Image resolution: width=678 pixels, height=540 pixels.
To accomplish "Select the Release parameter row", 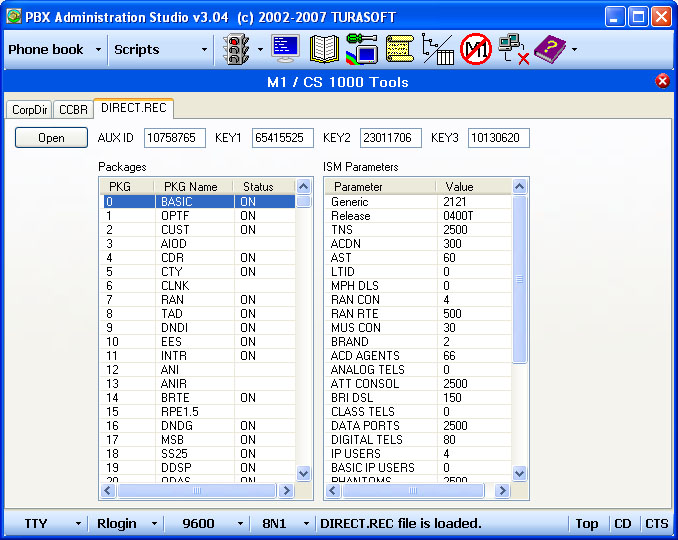I will pyautogui.click(x=418, y=216).
